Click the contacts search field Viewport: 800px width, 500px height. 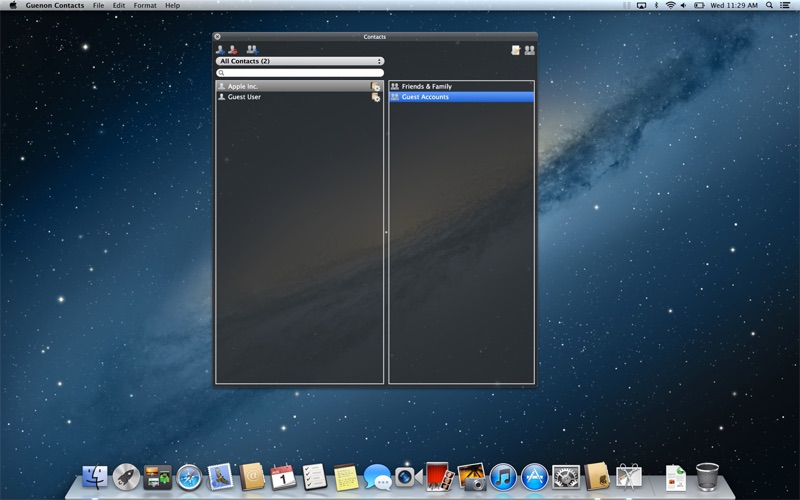click(300, 73)
